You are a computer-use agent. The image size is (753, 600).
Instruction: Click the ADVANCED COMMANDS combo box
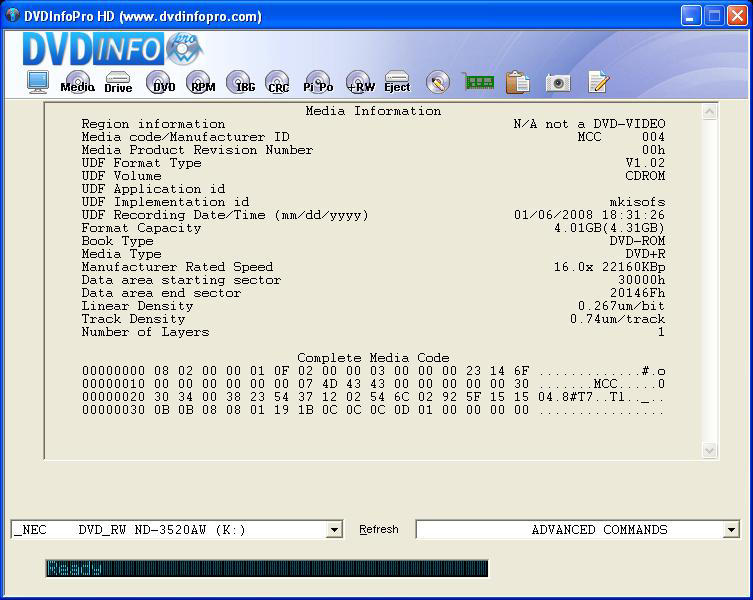pos(577,530)
